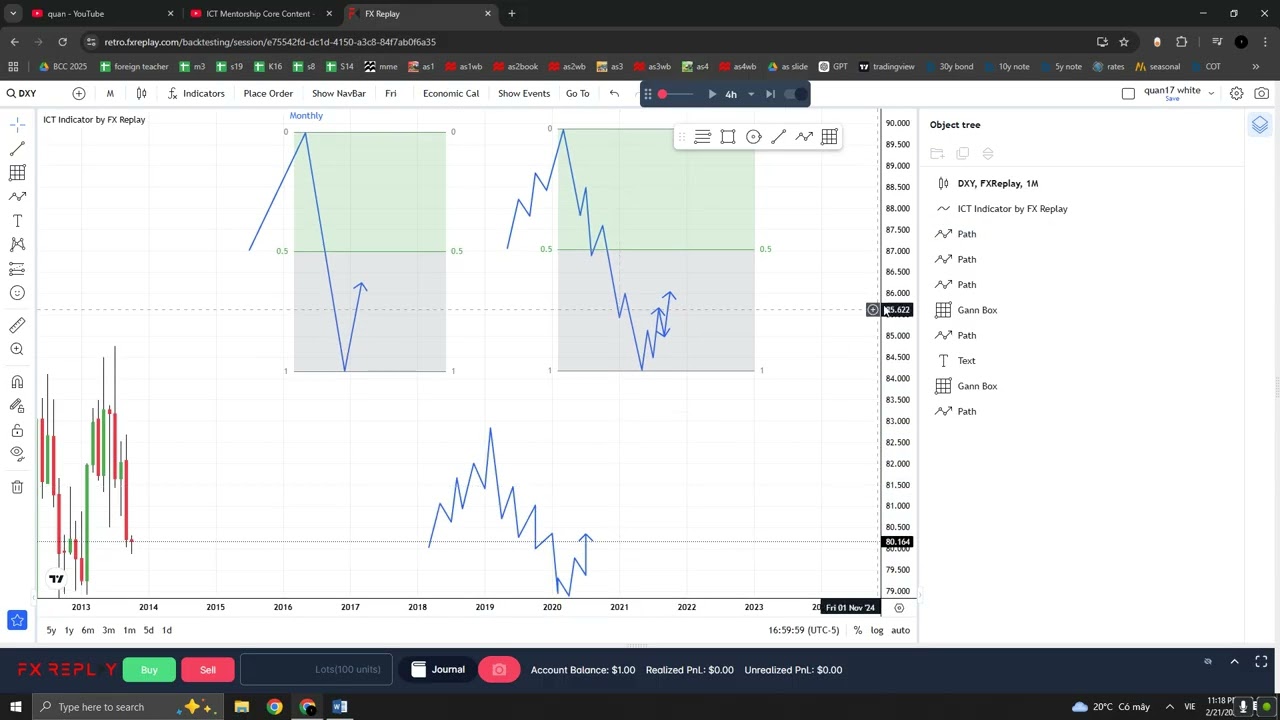Viewport: 1280px width, 720px height.
Task: Open the Journal
Action: (438, 670)
